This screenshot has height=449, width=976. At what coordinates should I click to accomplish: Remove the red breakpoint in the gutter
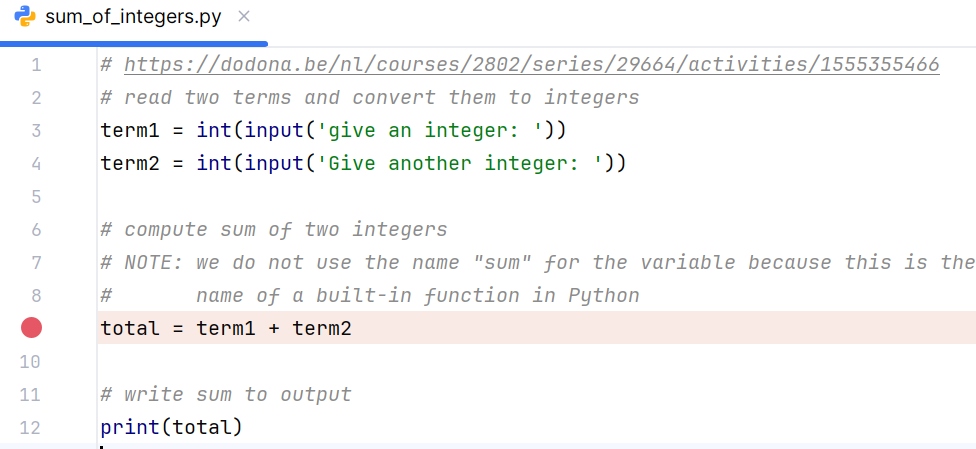[31, 328]
